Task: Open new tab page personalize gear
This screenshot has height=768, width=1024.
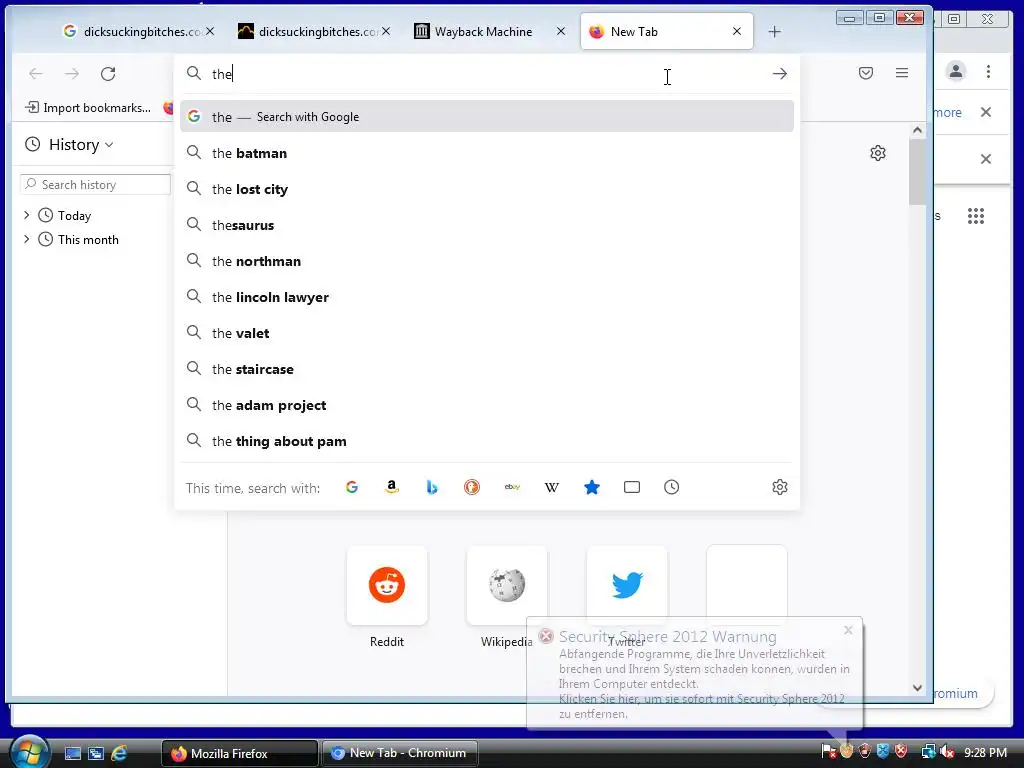Action: point(878,153)
